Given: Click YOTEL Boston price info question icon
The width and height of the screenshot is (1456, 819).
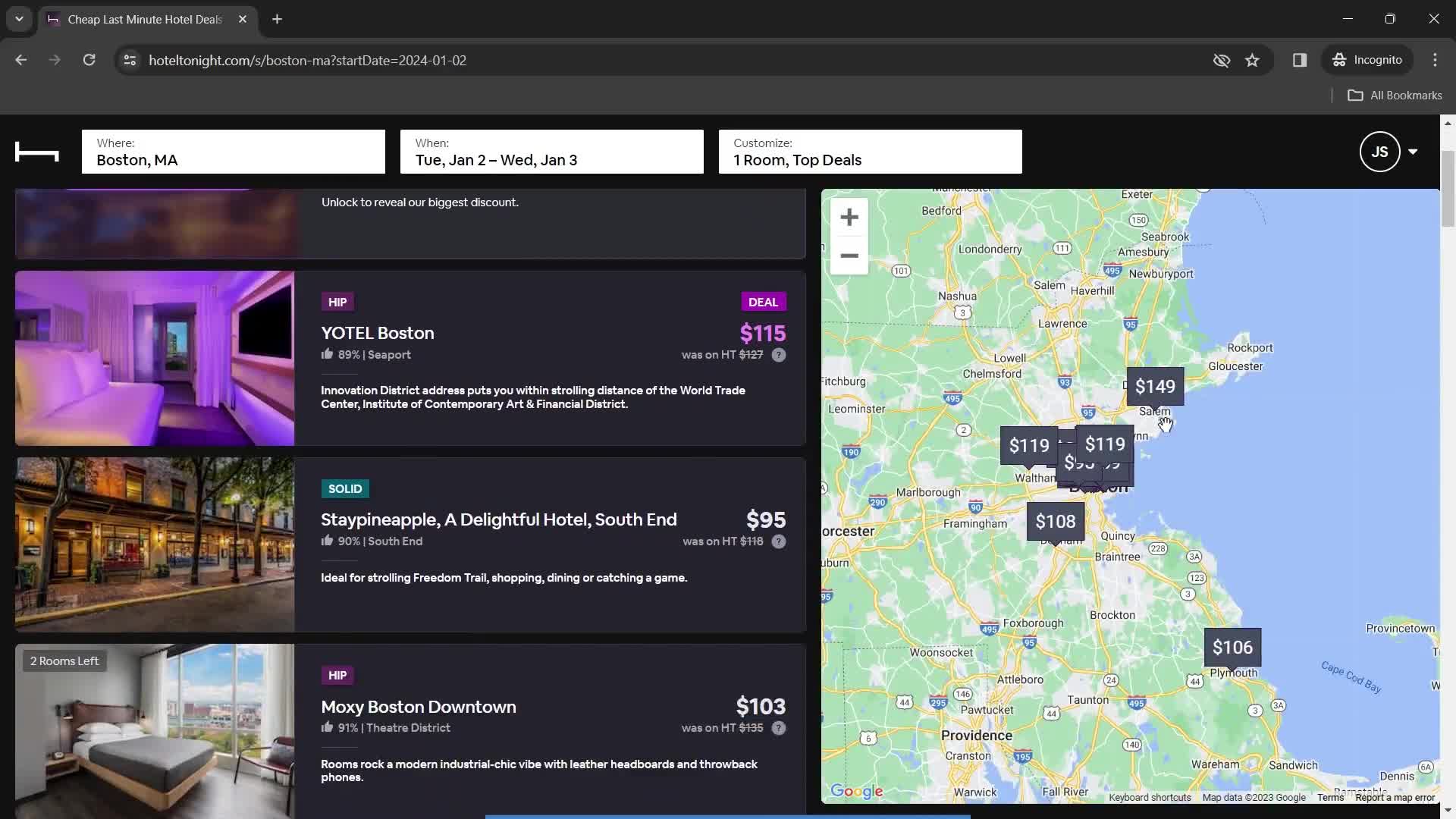Looking at the screenshot, I should point(779,355).
